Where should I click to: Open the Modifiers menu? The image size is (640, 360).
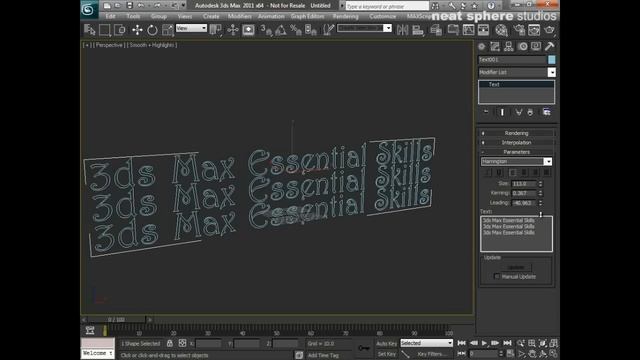point(240,16)
